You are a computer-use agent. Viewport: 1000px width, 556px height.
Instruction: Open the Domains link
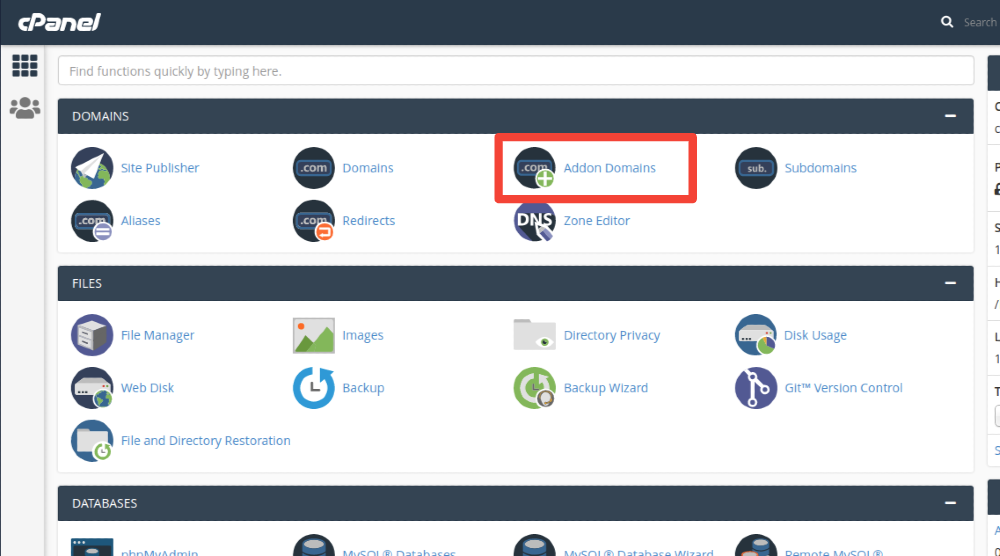click(x=368, y=168)
